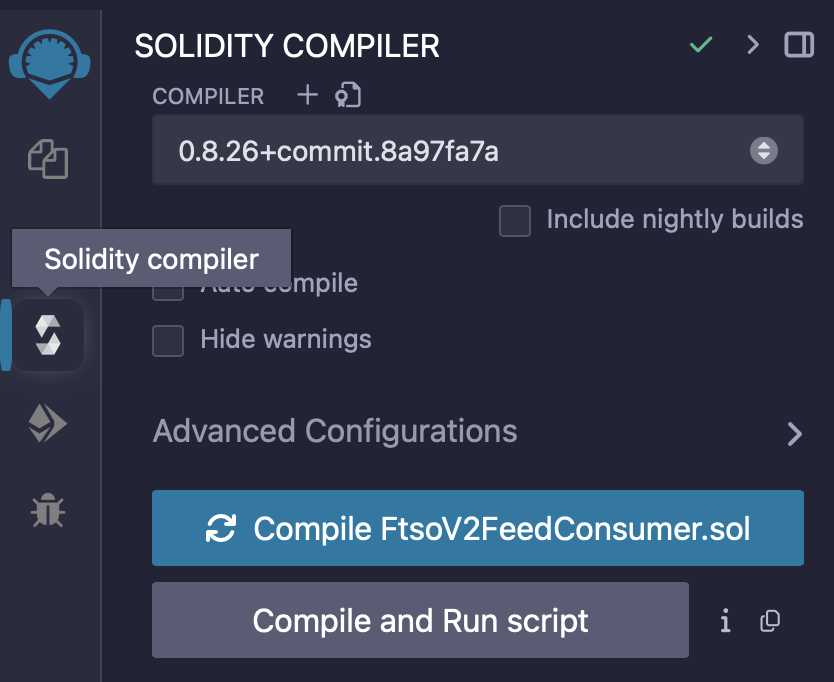Expand Advanced Configurations with the chevron arrow
Viewport: 834px width, 682px height.
tap(794, 433)
